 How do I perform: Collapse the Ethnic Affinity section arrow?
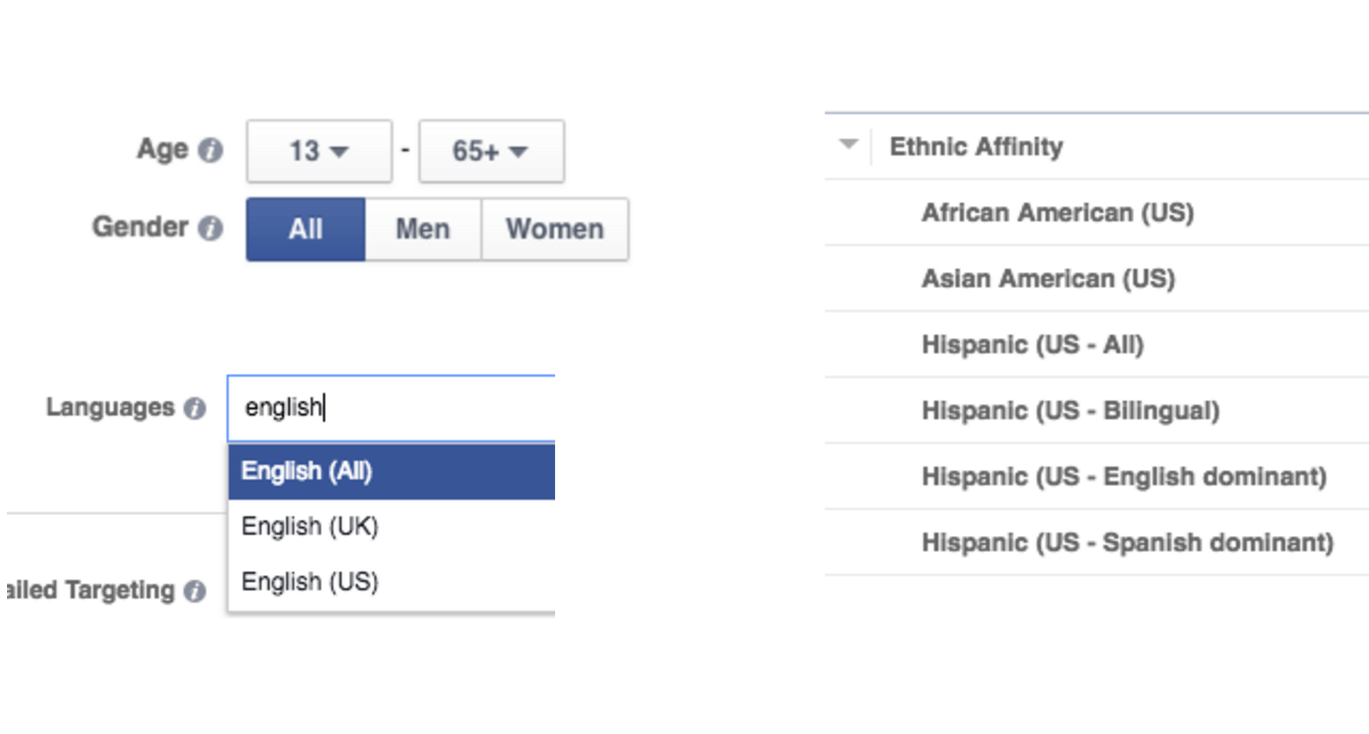point(849,145)
